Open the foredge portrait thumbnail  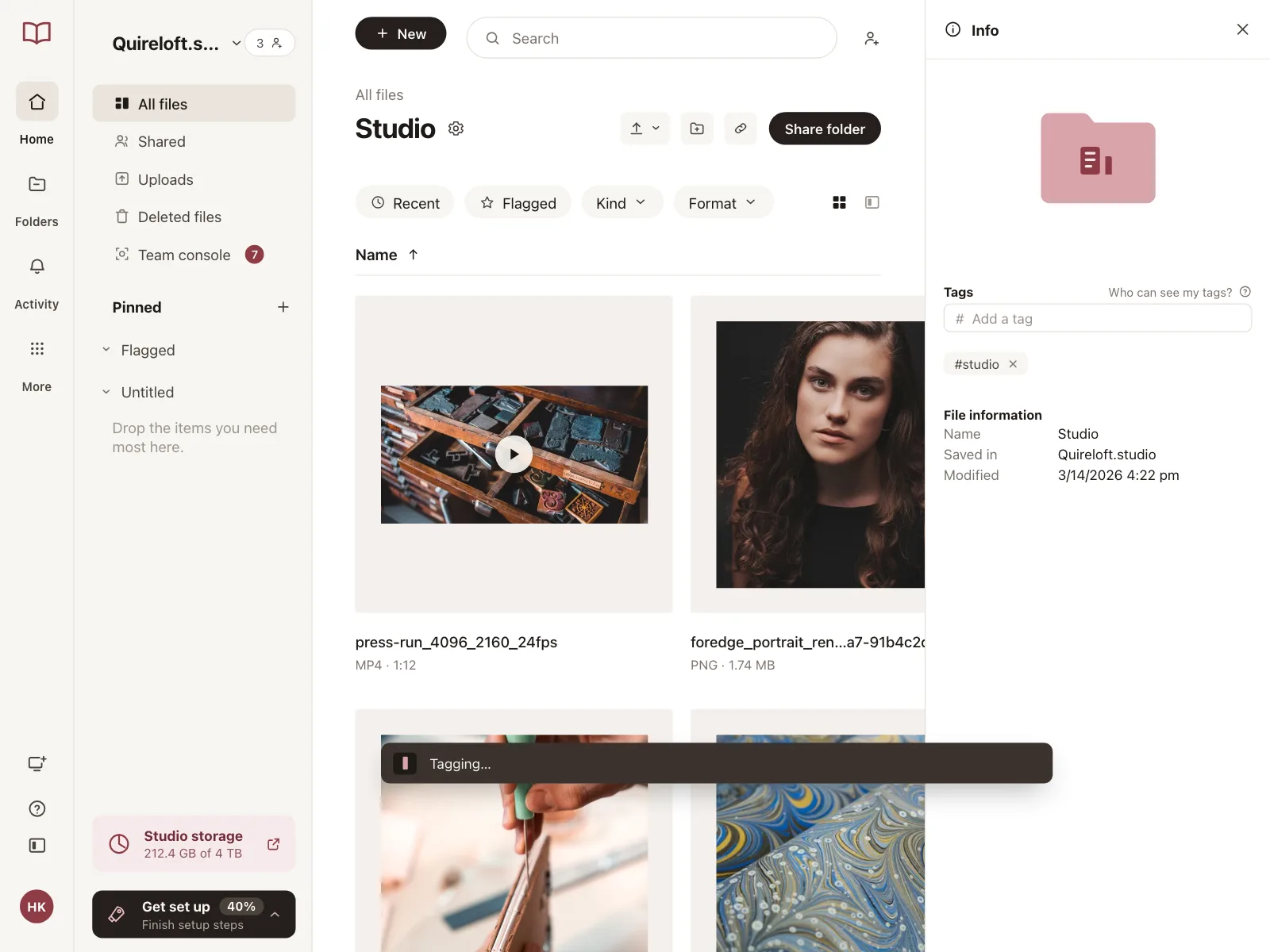pos(820,455)
